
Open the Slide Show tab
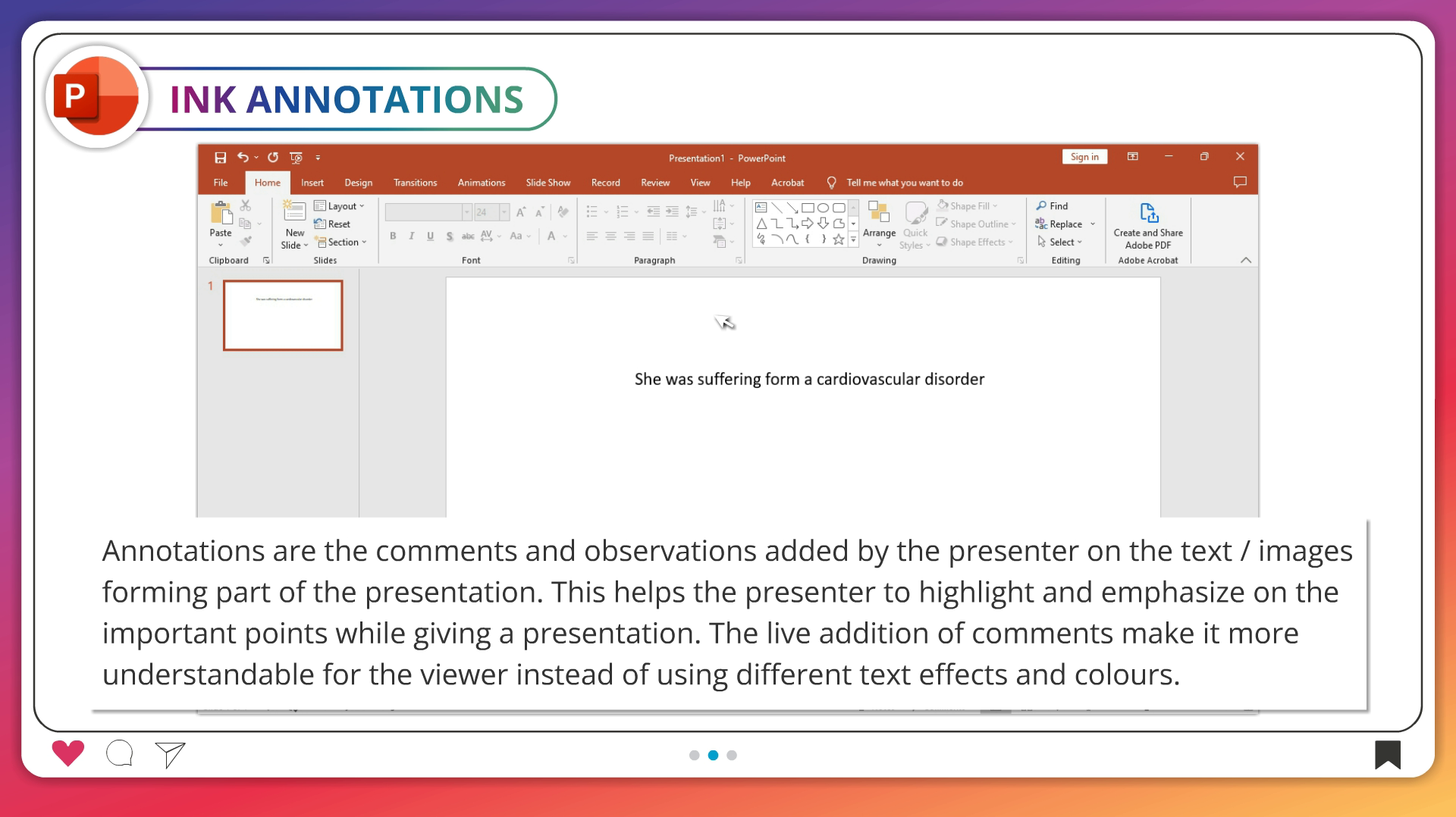(x=548, y=183)
